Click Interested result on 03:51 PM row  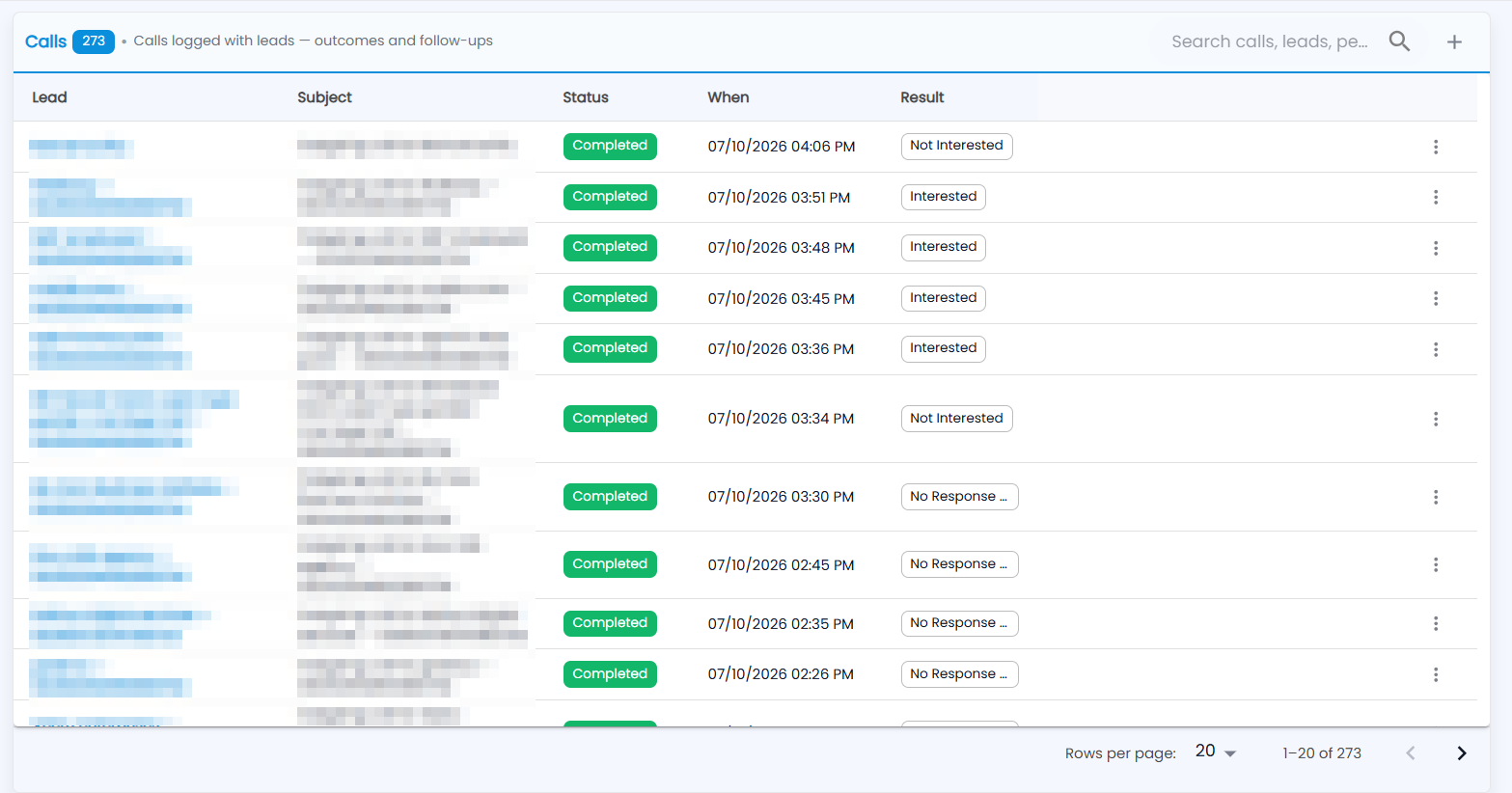(943, 197)
